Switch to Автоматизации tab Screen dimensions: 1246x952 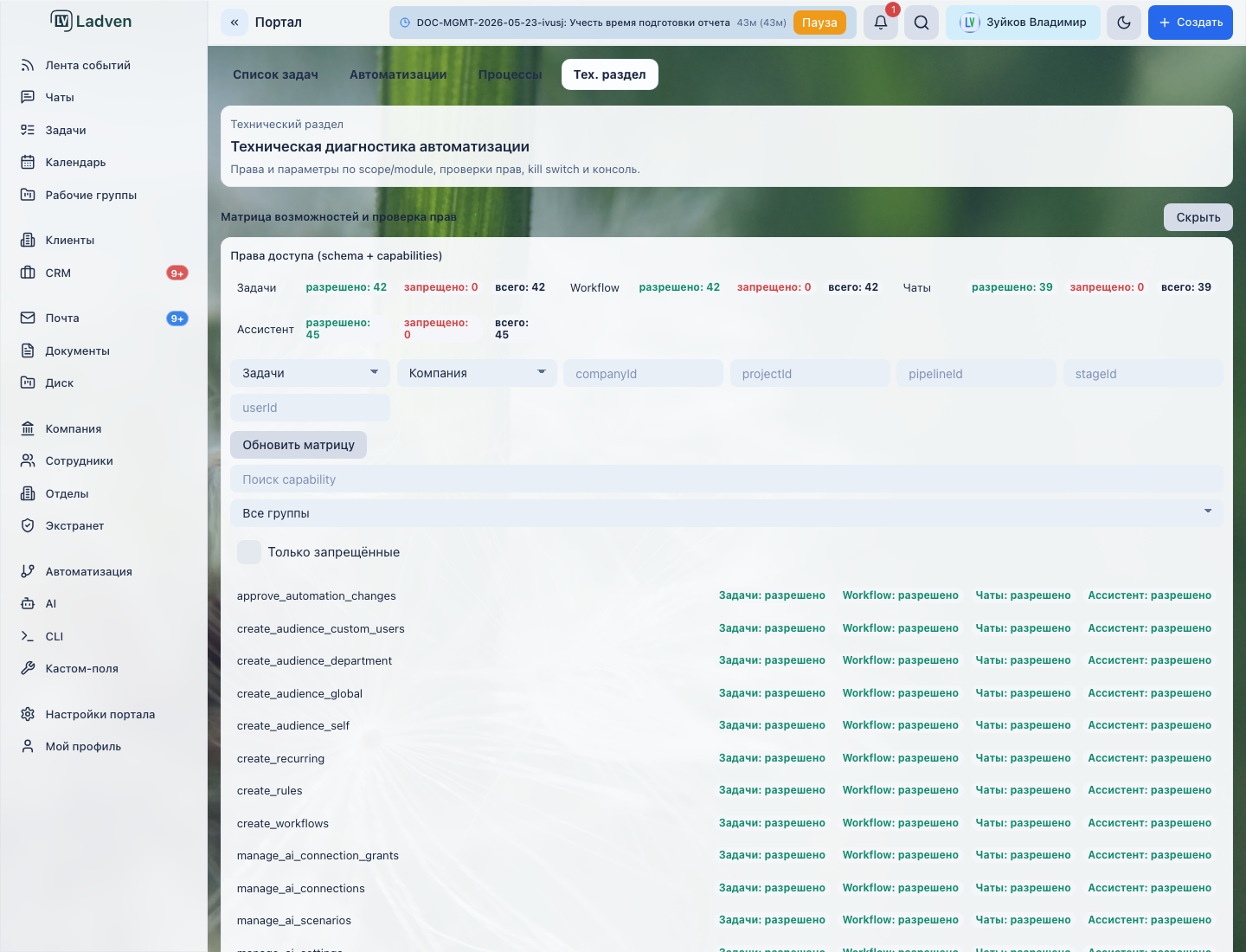point(398,74)
